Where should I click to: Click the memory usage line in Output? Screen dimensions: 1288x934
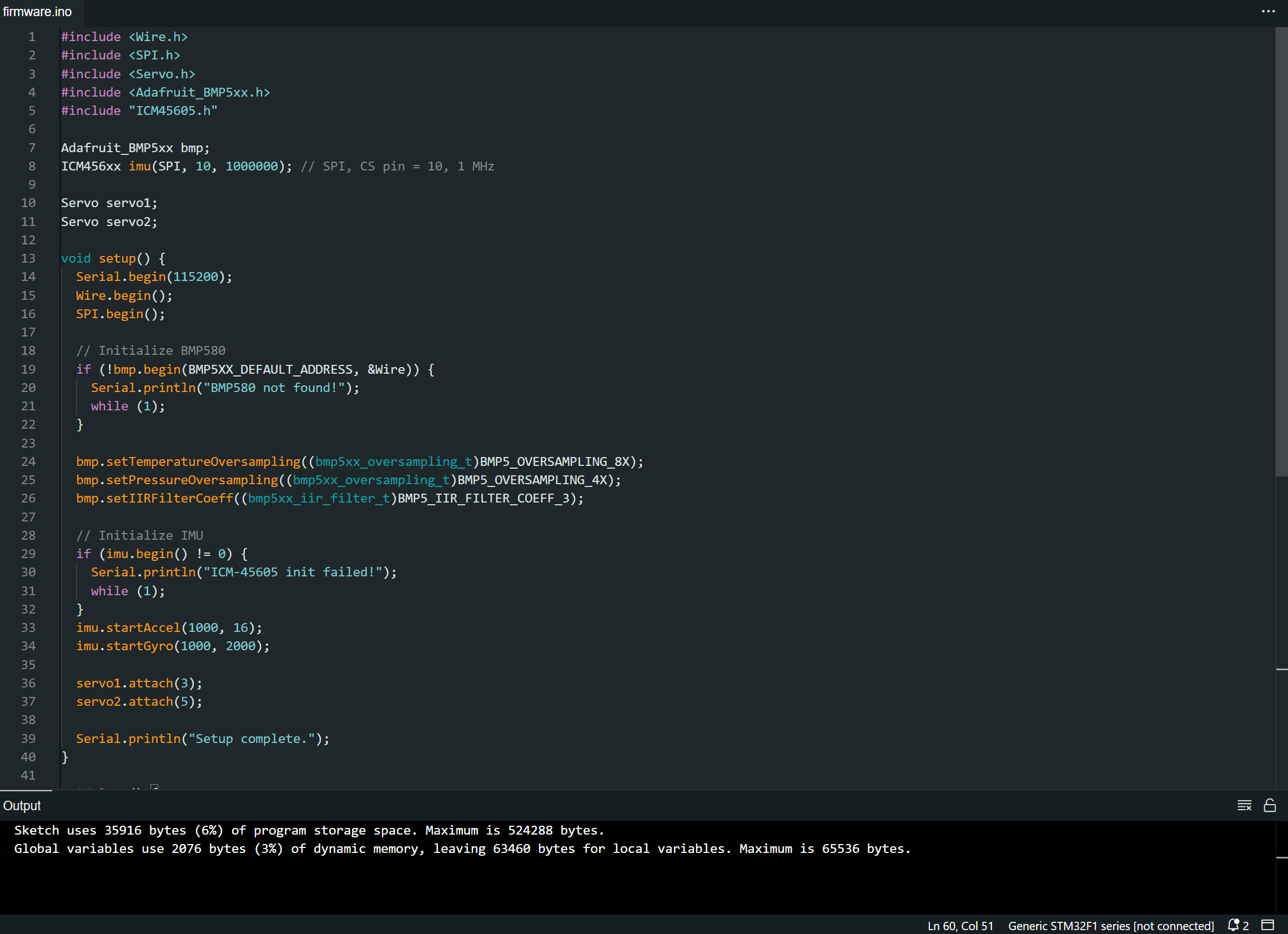pyautogui.click(x=462, y=848)
